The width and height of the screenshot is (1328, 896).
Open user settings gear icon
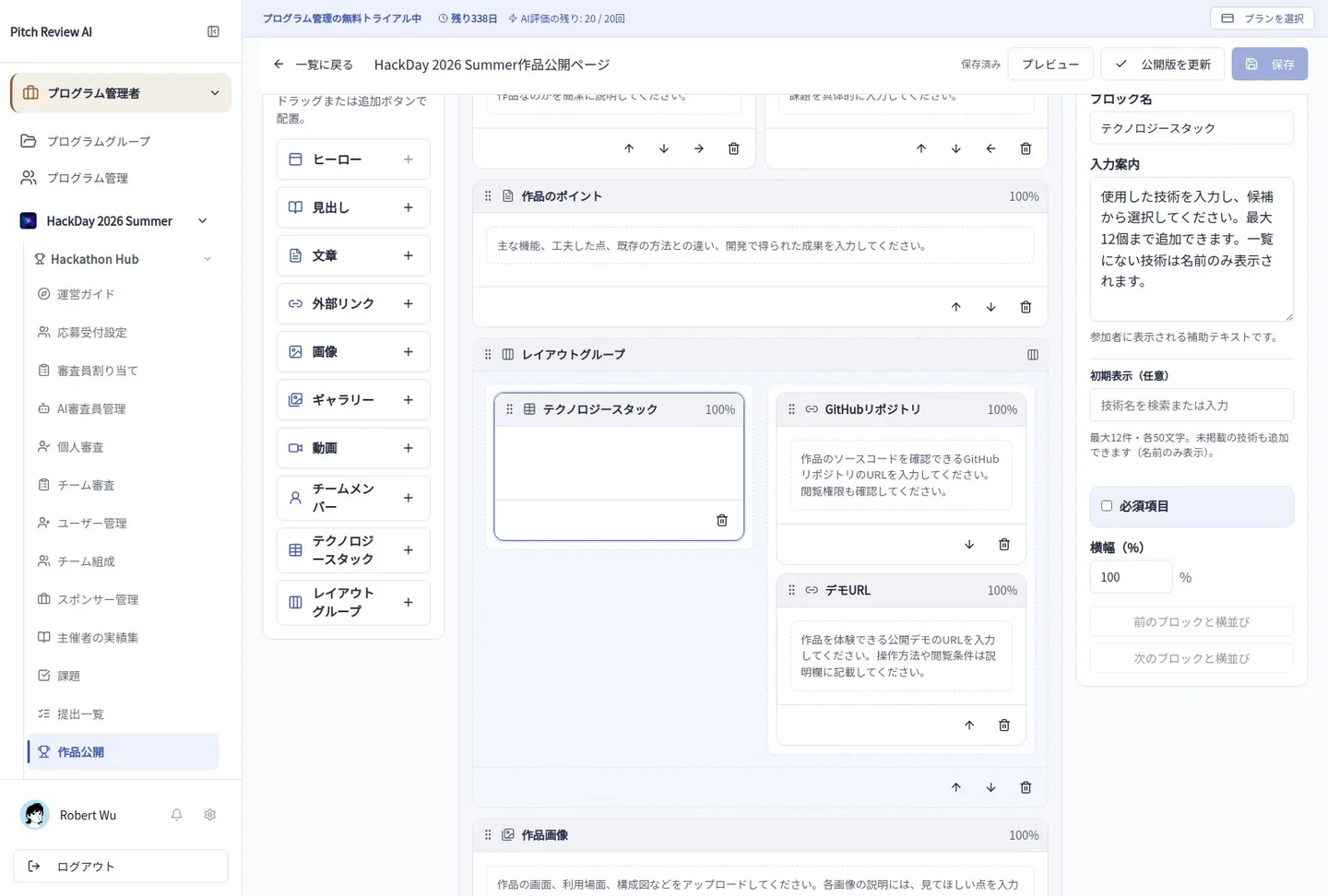pyautogui.click(x=210, y=815)
